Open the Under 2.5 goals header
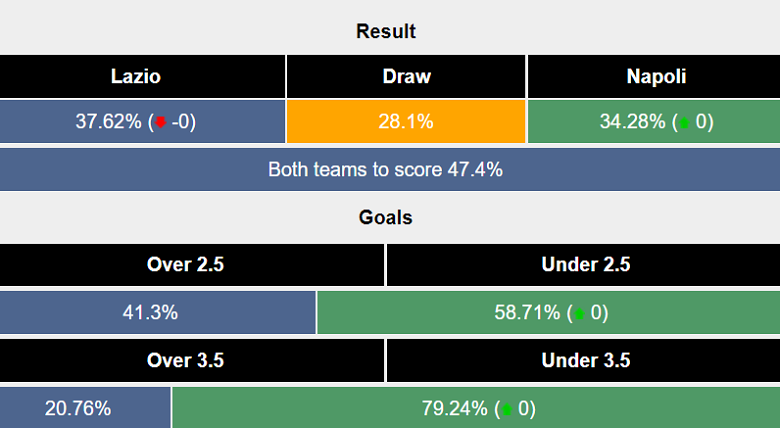 [x=584, y=265]
